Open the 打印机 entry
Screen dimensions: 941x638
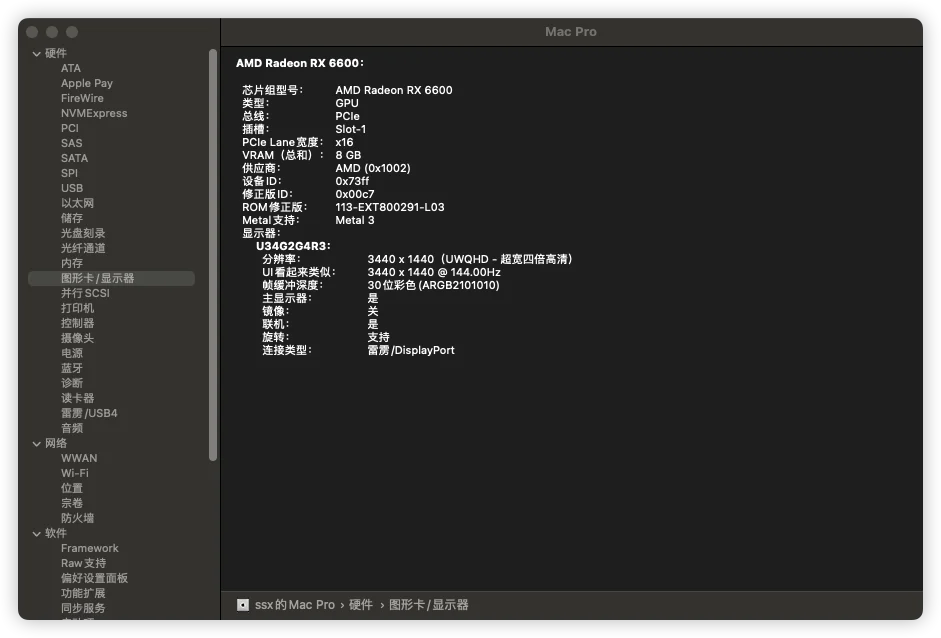[x=77, y=308]
